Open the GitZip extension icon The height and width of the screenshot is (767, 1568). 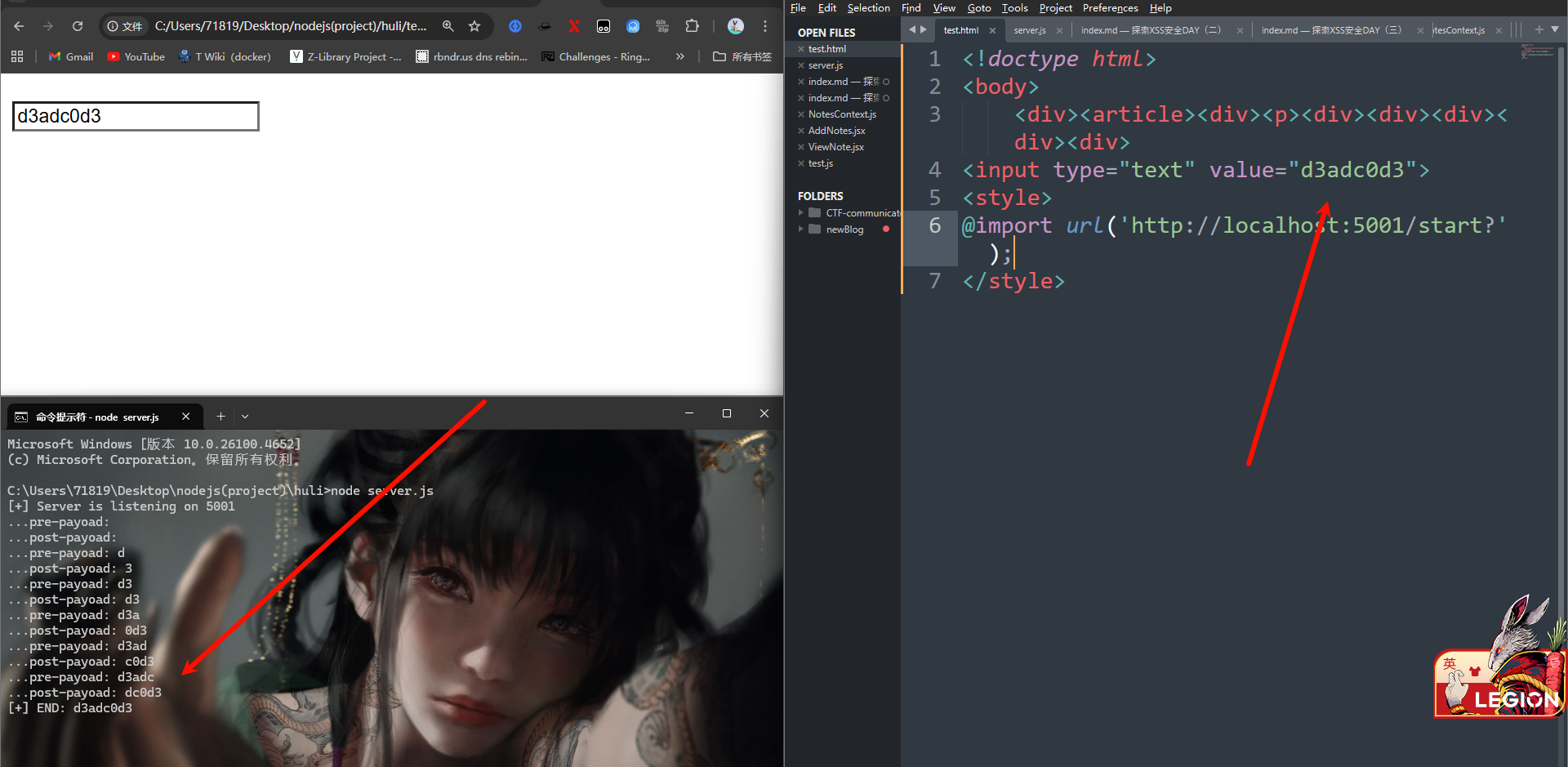[662, 26]
